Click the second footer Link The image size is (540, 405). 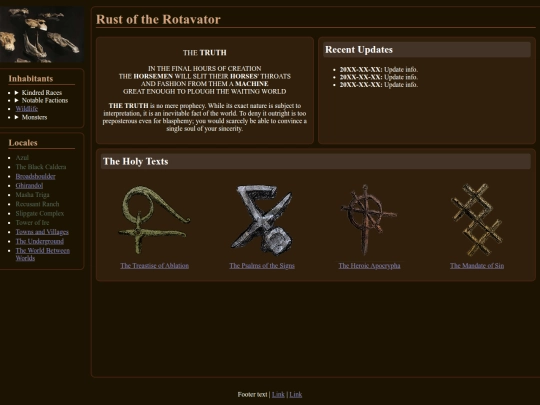click(x=295, y=395)
